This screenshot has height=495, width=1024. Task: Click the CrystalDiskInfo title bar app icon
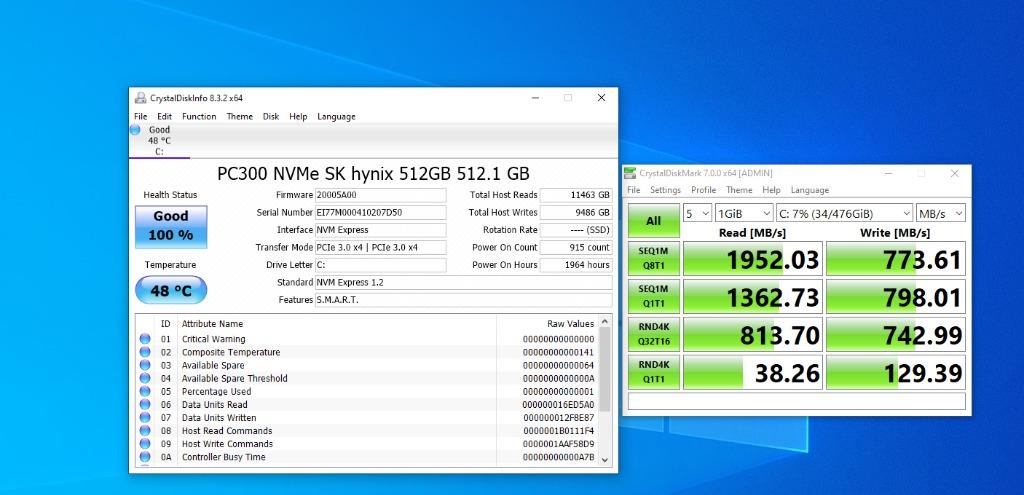coord(140,98)
